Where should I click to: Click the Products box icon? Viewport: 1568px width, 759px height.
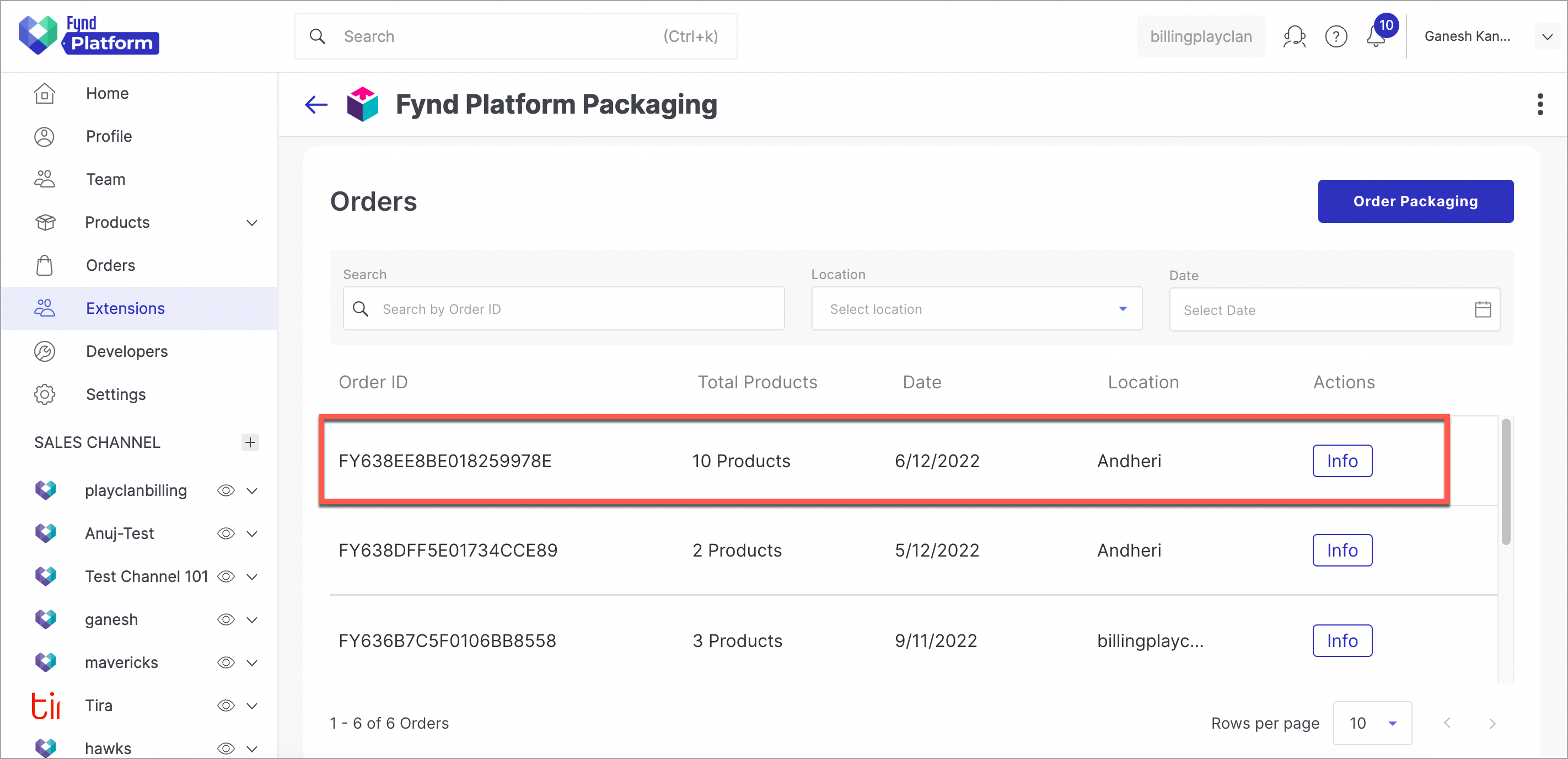pos(45,222)
